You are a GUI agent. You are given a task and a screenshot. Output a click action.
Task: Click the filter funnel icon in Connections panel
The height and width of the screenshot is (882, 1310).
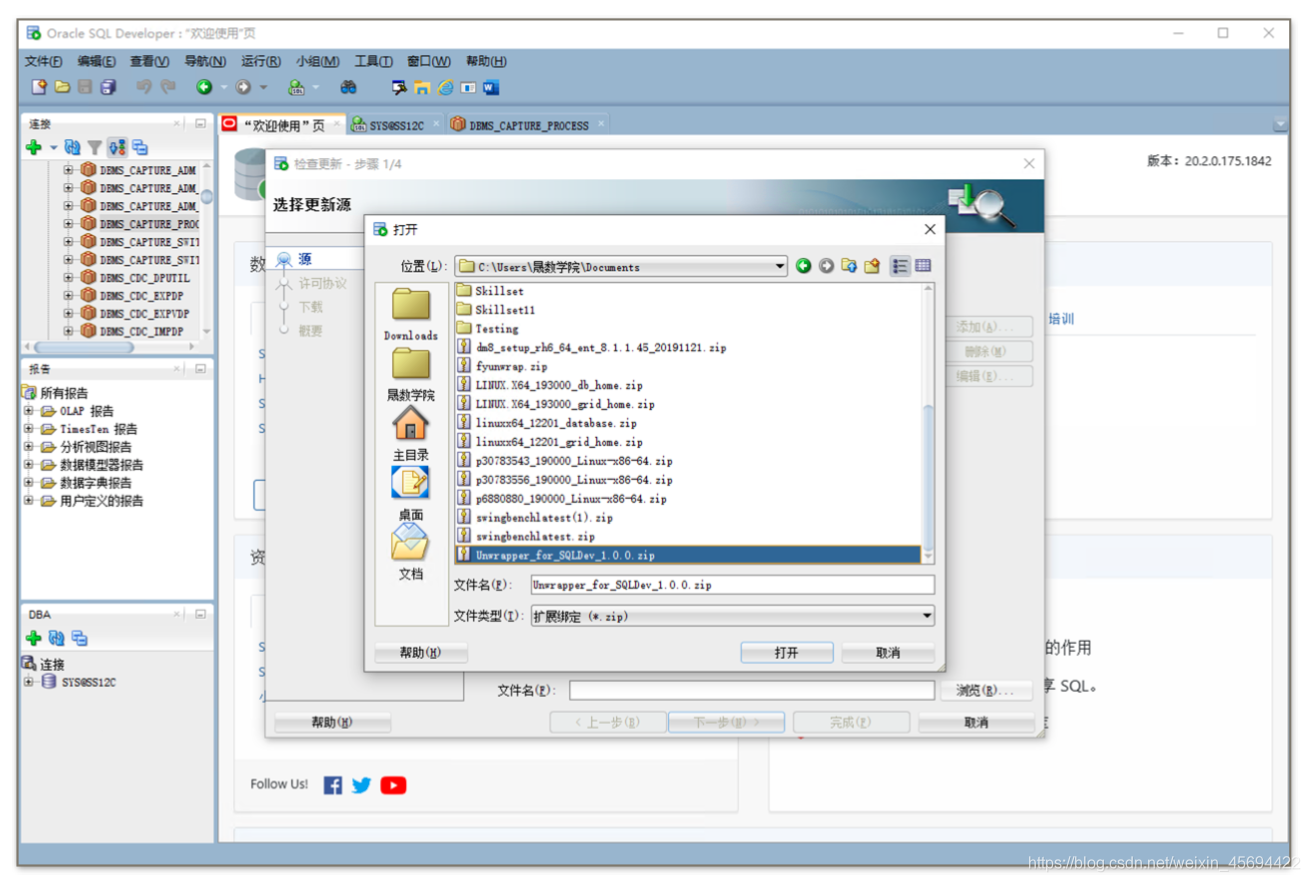coord(94,148)
